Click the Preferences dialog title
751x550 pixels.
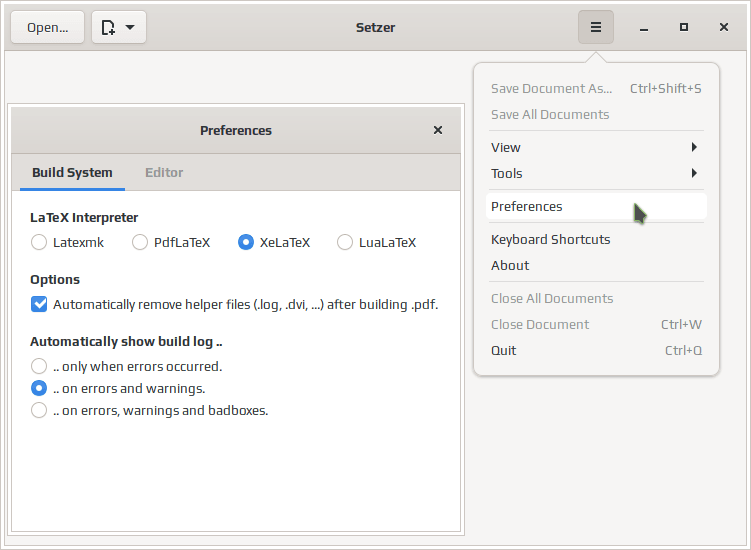click(236, 130)
